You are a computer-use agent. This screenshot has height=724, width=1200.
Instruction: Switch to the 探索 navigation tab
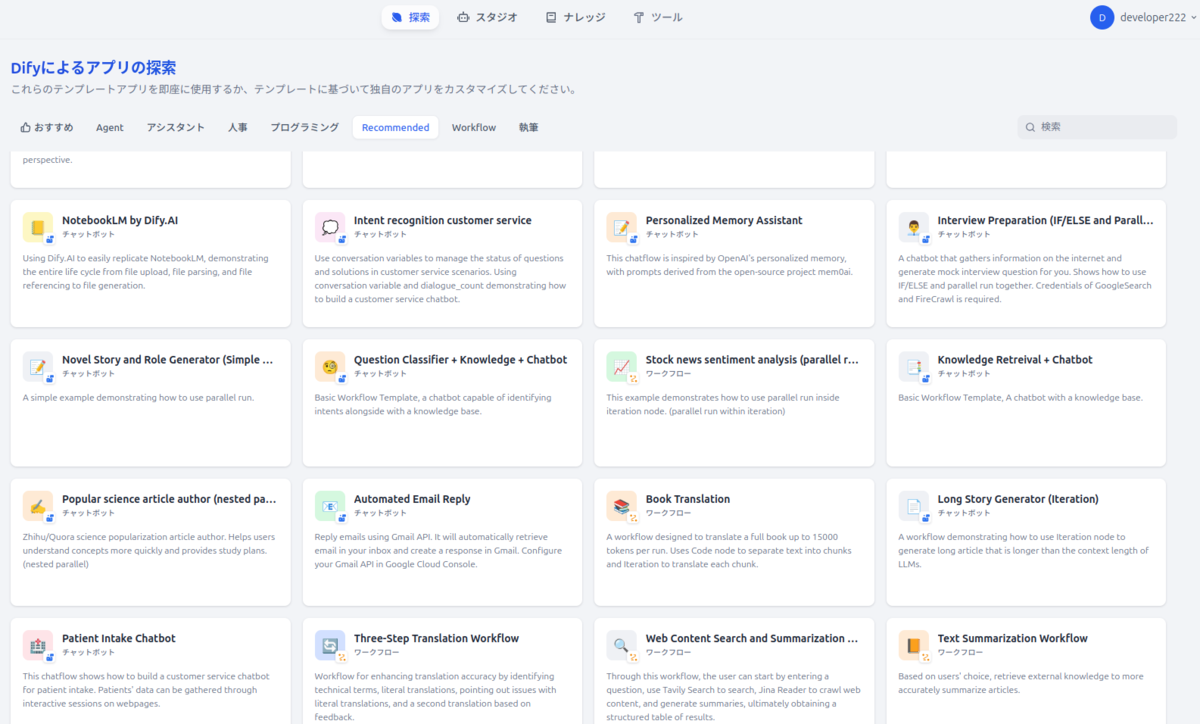(x=410, y=17)
